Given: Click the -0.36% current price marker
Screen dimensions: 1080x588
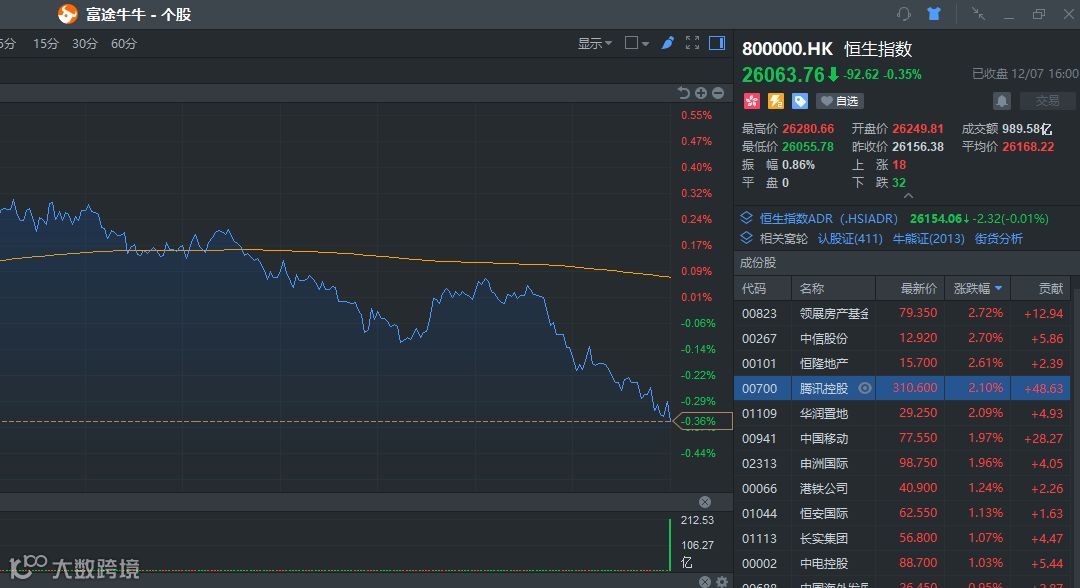Looking at the screenshot, I should (x=703, y=421).
